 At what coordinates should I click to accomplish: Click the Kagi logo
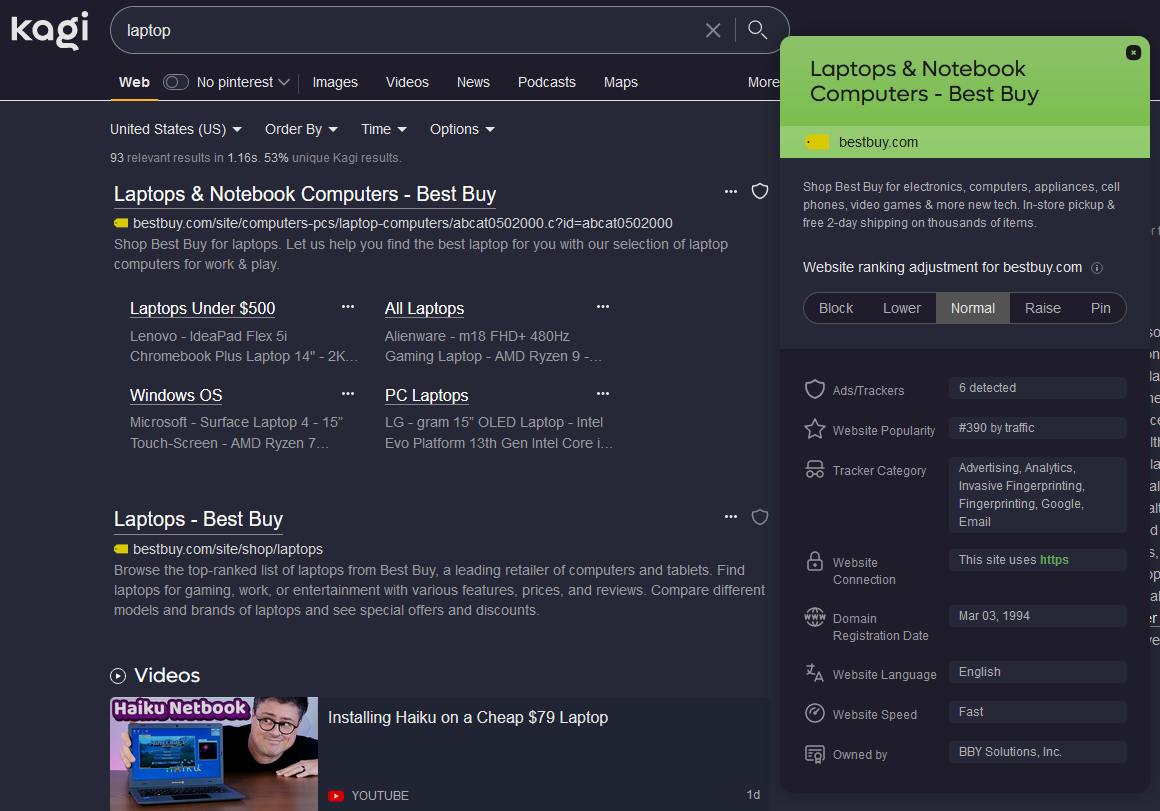(50, 30)
